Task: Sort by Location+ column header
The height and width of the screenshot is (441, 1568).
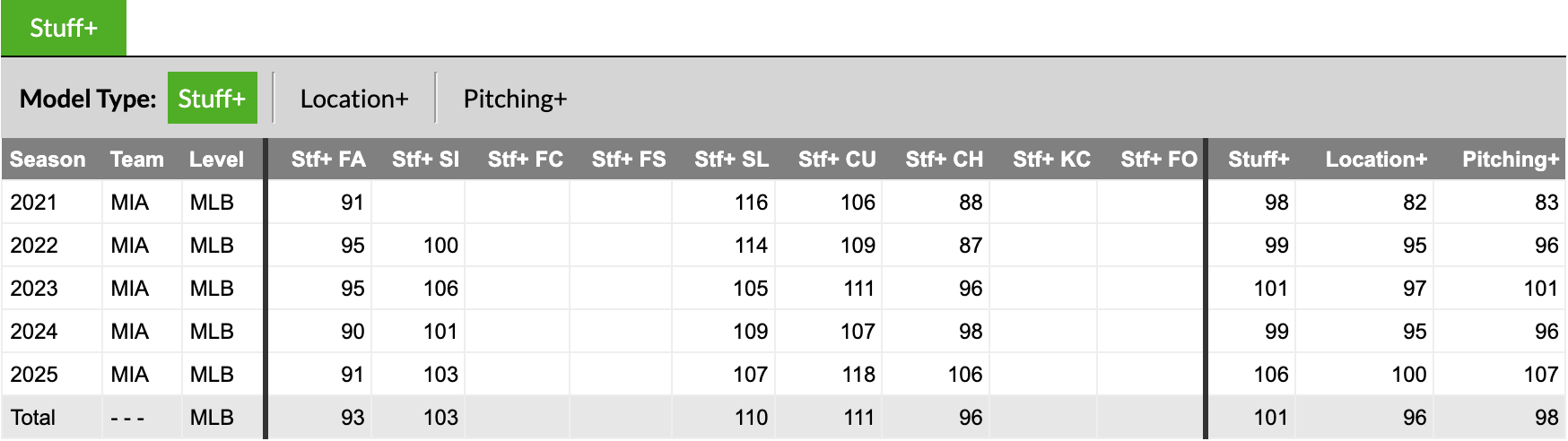Action: click(x=1376, y=160)
